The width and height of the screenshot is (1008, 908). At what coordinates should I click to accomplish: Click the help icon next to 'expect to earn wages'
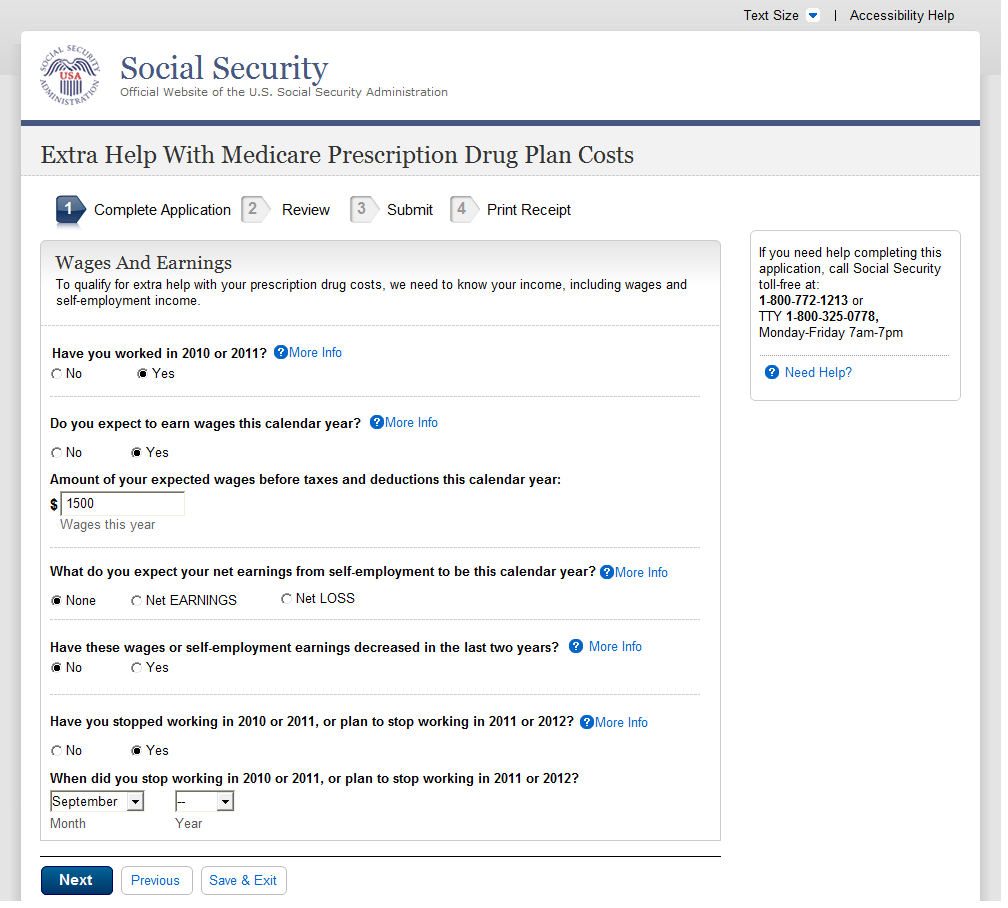(x=377, y=423)
